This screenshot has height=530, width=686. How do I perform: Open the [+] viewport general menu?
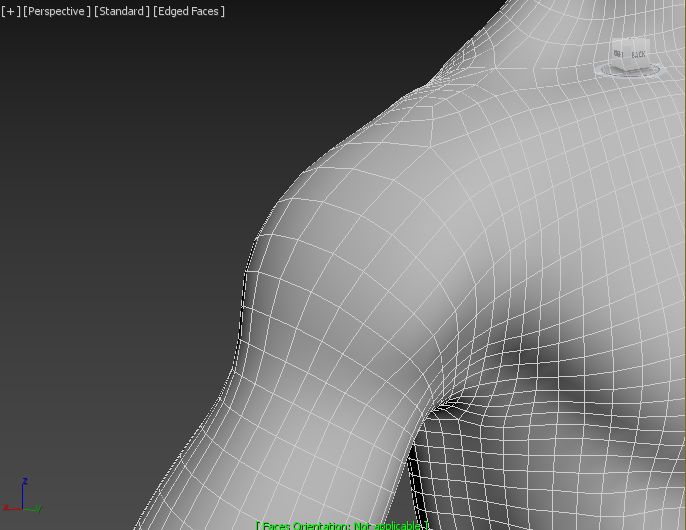[10, 11]
